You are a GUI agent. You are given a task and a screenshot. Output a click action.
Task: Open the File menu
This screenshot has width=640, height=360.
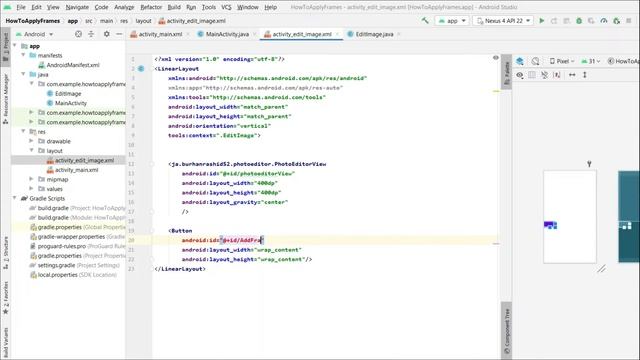pyautogui.click(x=21, y=7)
